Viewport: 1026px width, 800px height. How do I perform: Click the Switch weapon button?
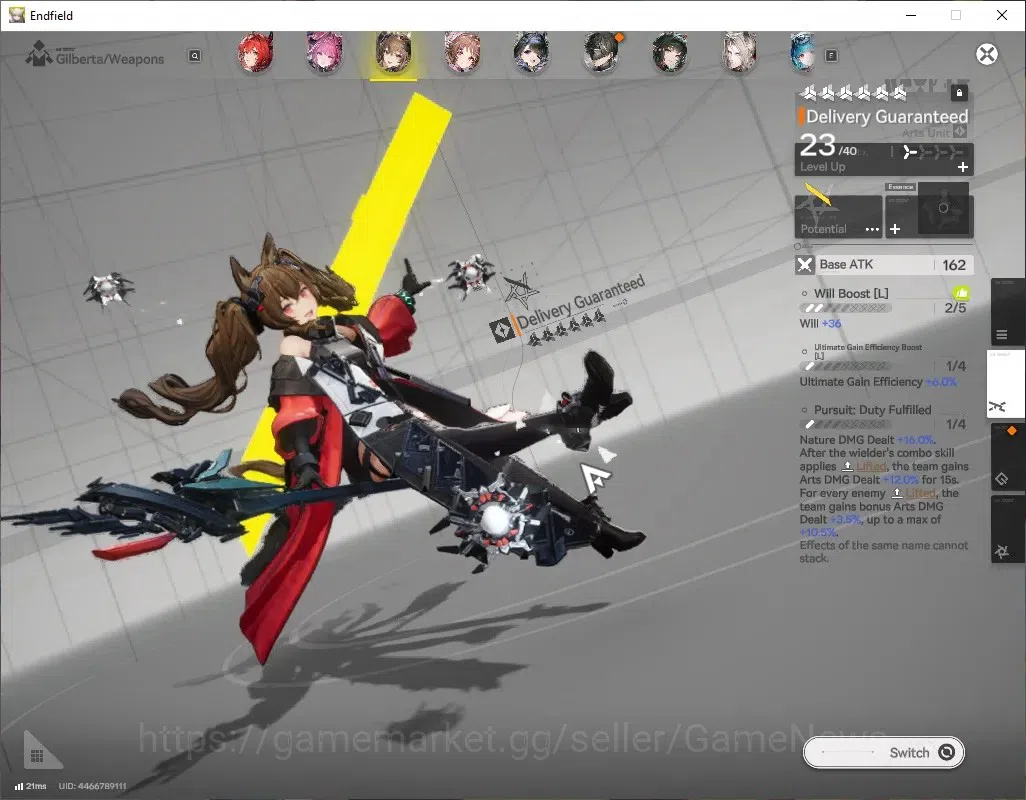click(883, 753)
